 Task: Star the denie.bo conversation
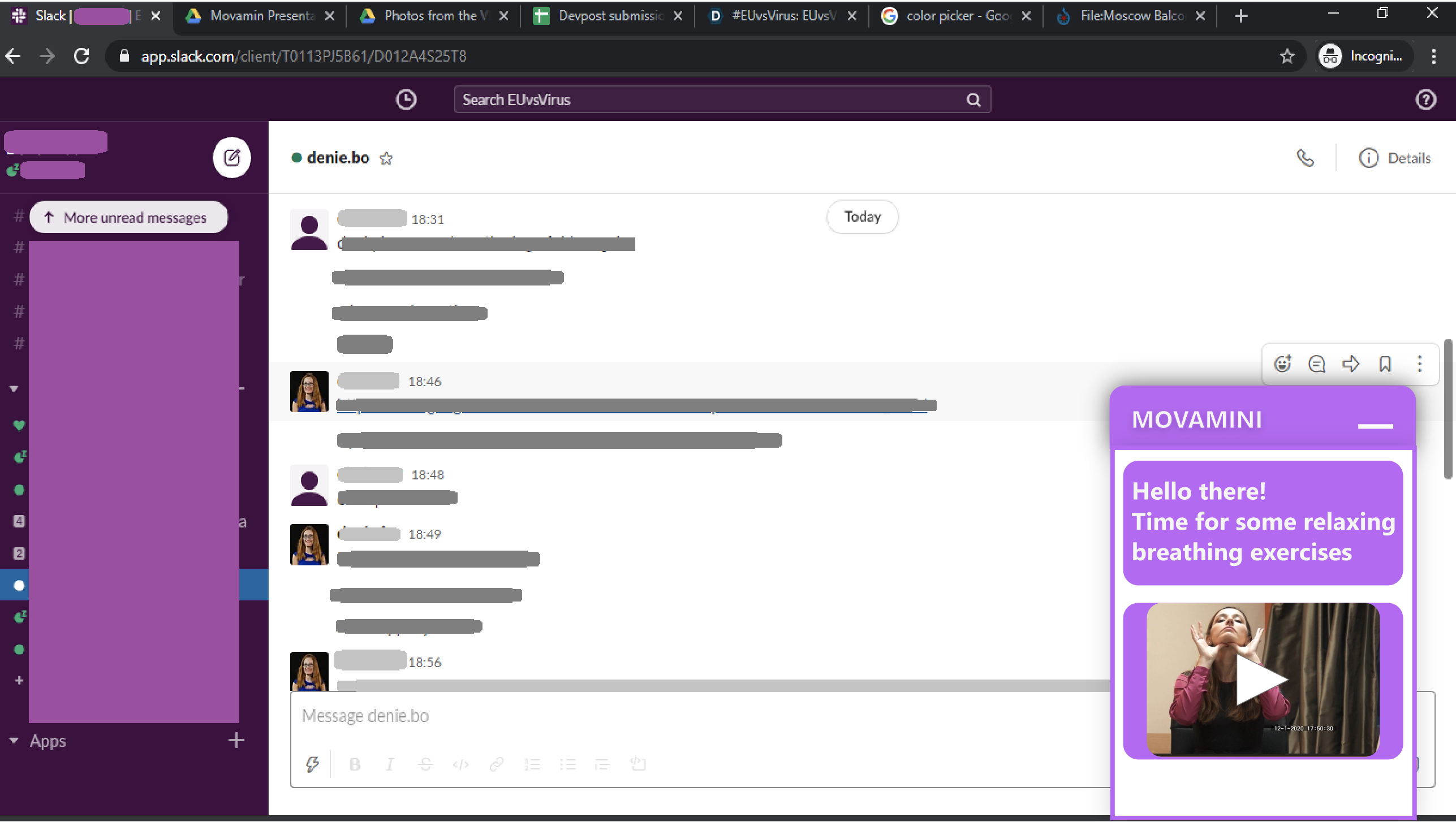point(386,158)
